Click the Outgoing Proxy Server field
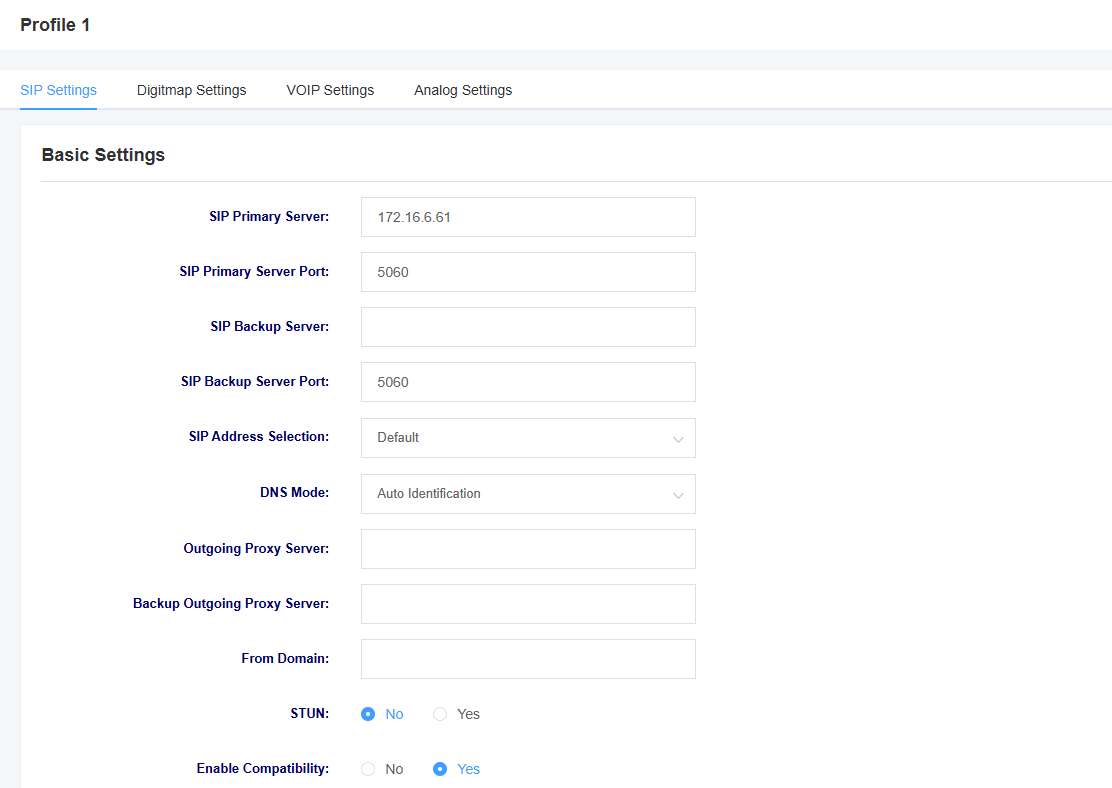1112x788 pixels. (528, 549)
